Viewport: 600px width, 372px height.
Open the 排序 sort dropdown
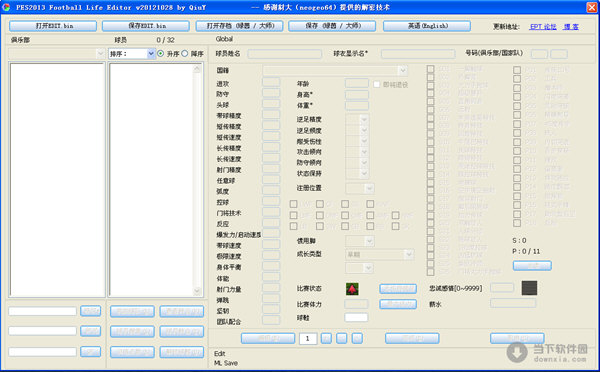[x=132, y=54]
